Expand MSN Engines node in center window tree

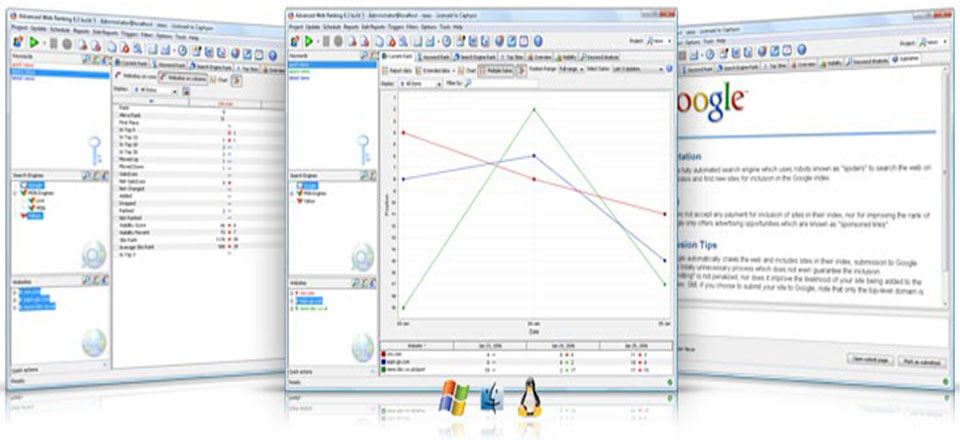point(293,193)
